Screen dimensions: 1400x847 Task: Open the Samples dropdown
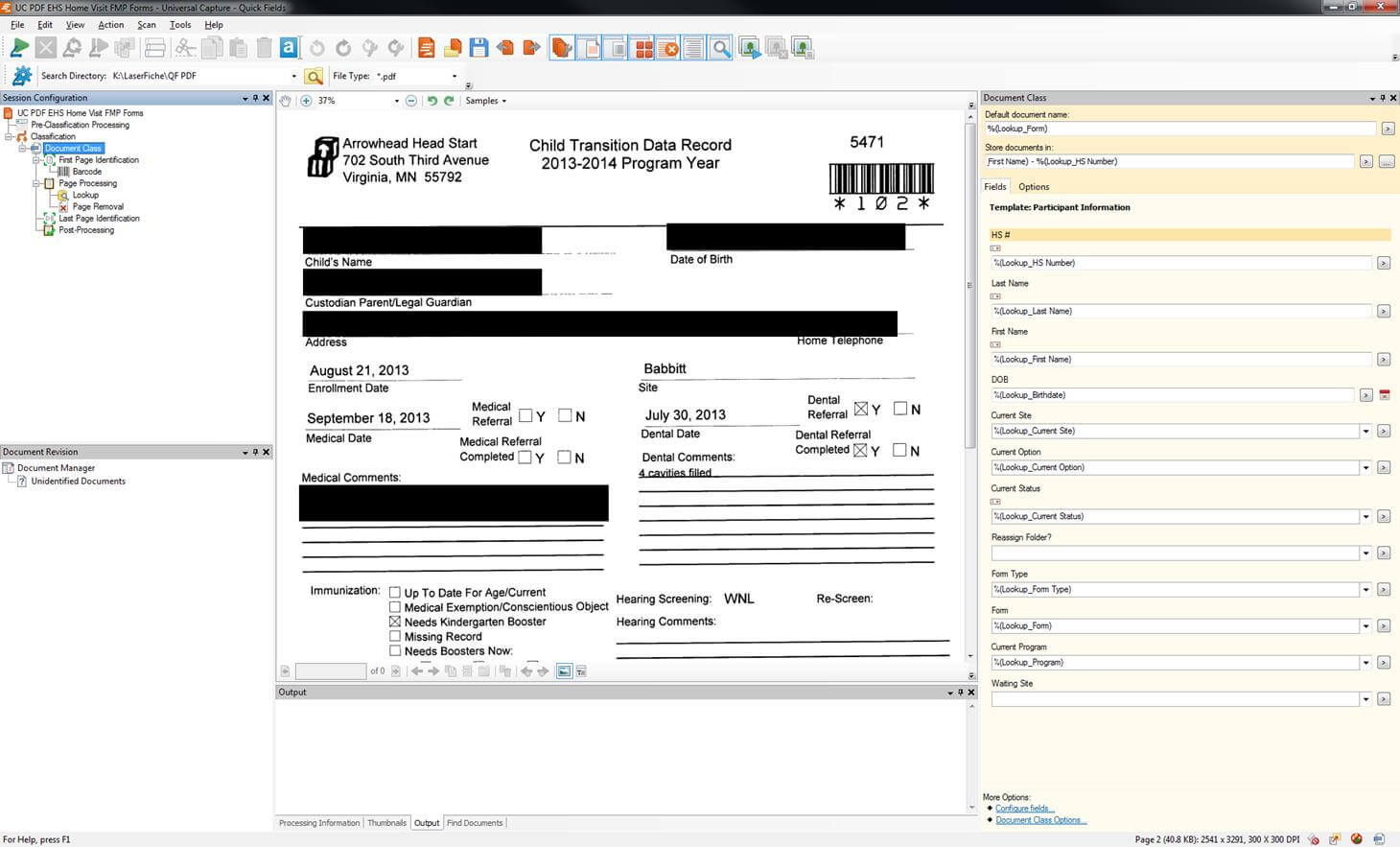point(486,101)
